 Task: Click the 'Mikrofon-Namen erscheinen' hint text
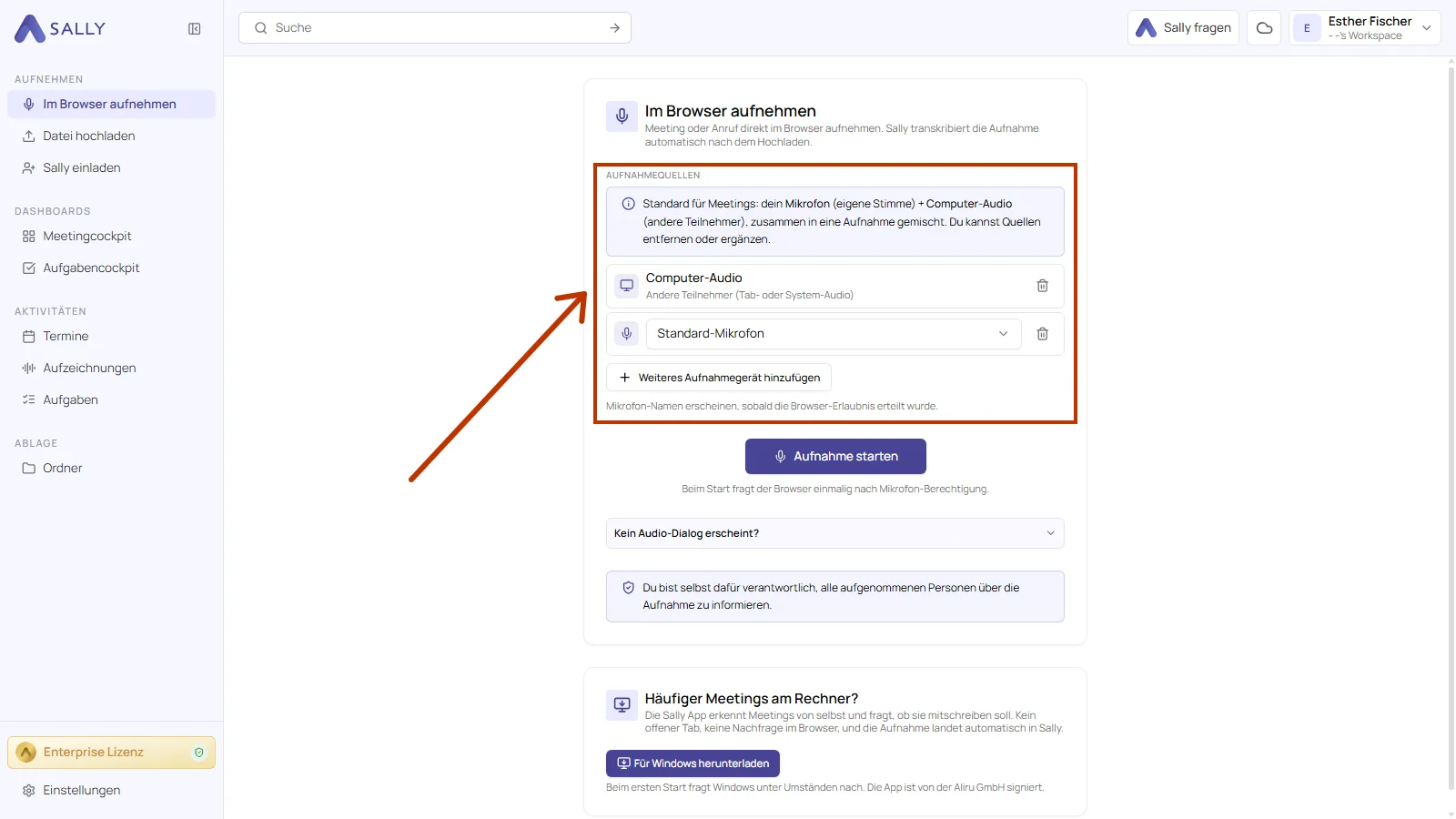(772, 407)
